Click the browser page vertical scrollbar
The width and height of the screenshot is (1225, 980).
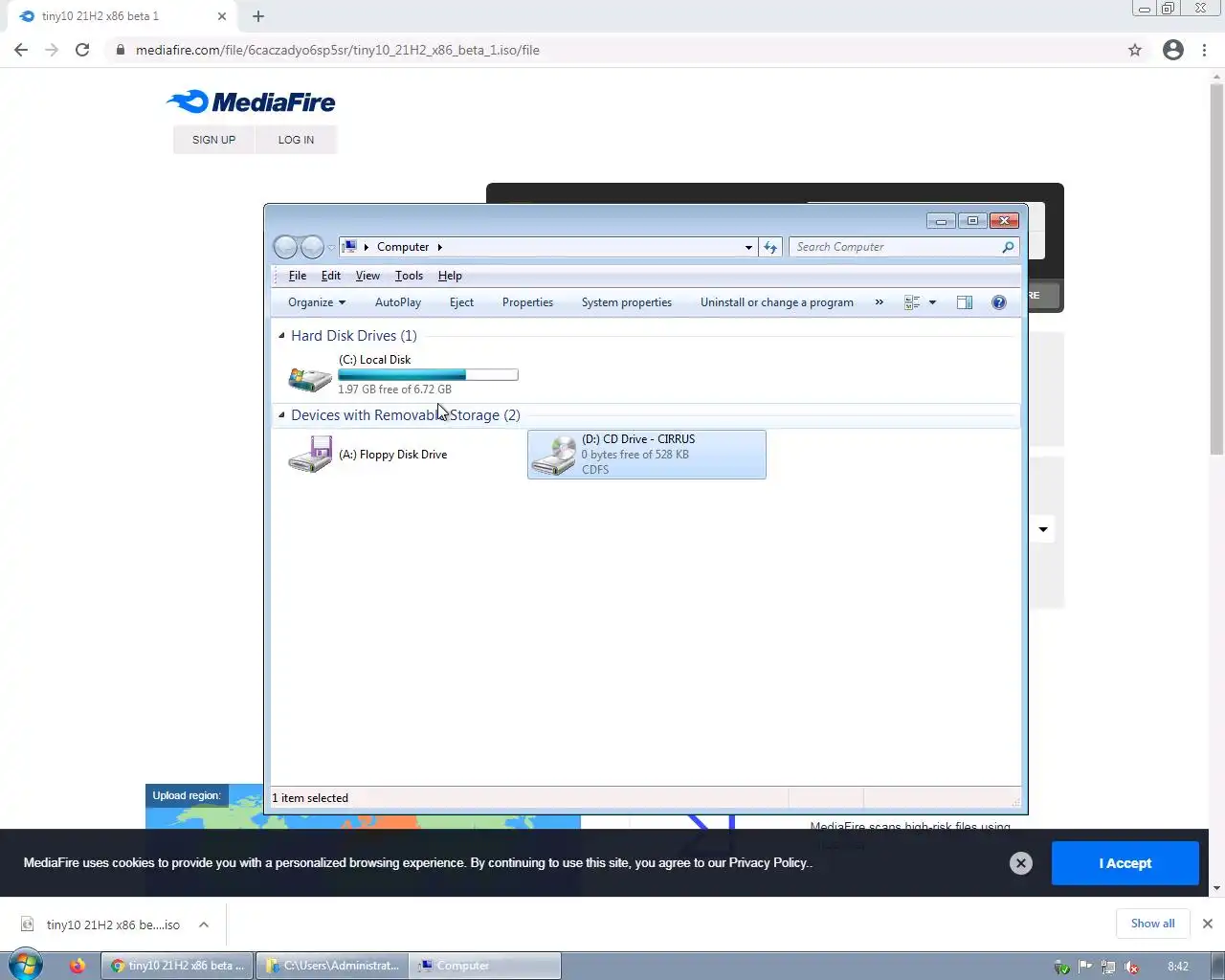(1216, 268)
